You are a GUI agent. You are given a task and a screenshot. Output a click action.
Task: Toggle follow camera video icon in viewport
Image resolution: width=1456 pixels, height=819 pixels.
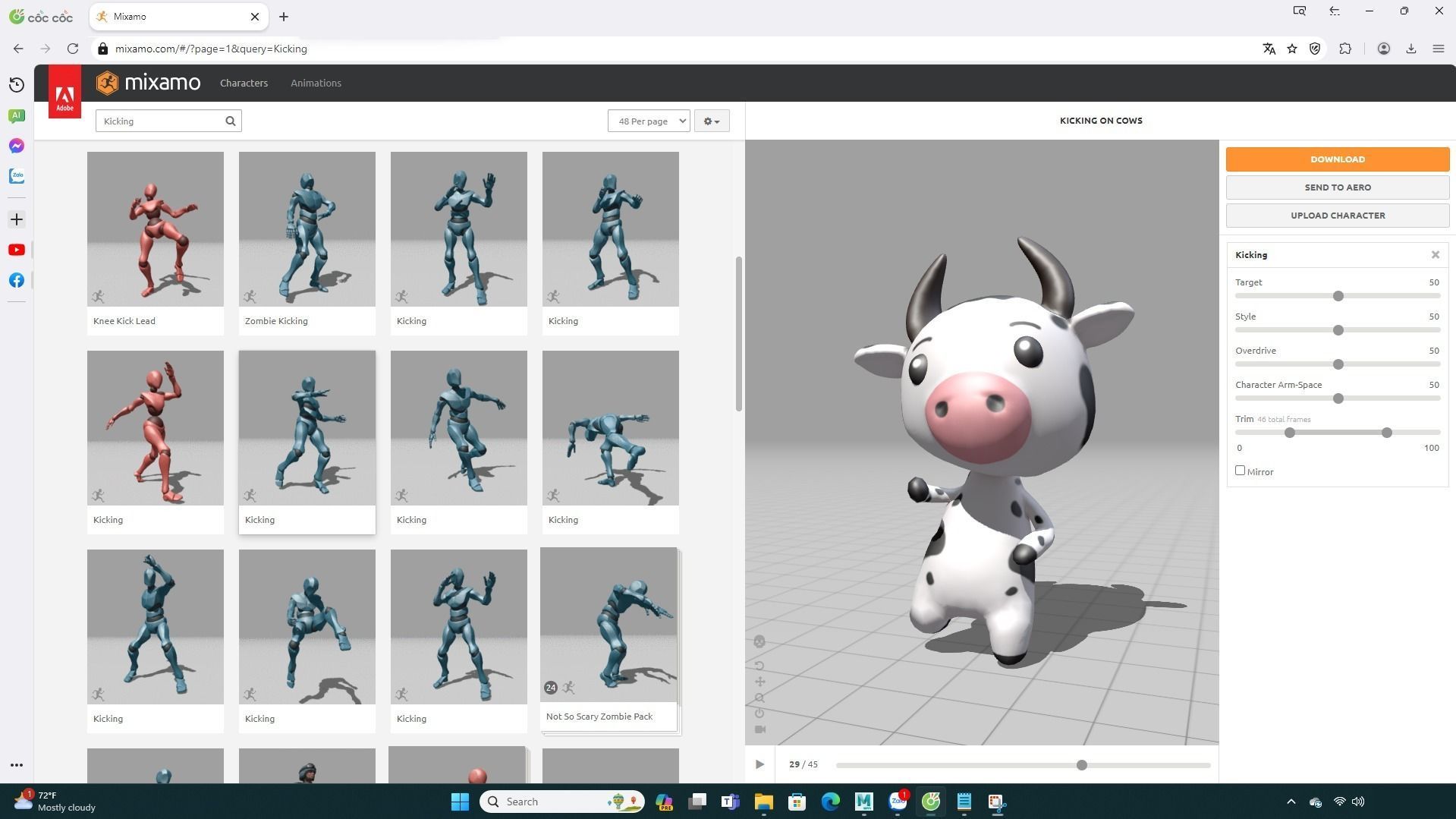[x=759, y=729]
